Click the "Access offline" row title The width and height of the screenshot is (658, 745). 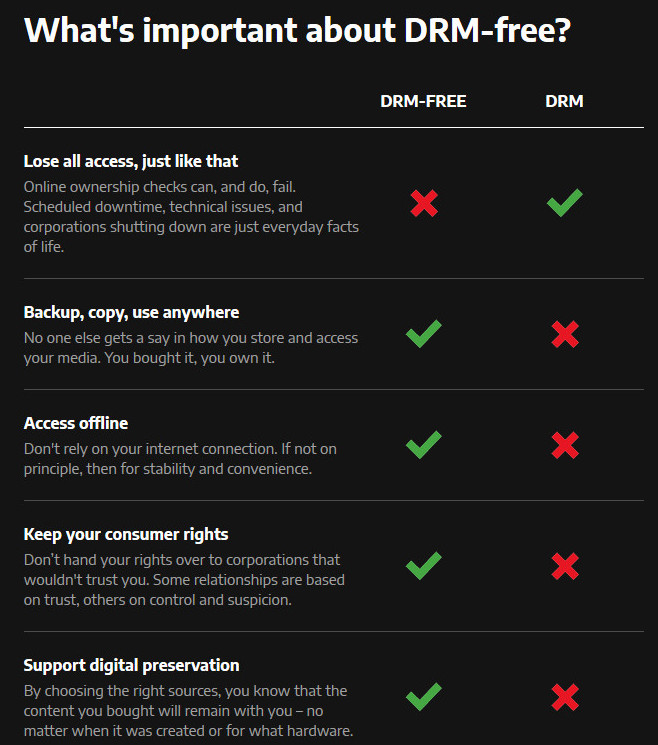[76, 423]
